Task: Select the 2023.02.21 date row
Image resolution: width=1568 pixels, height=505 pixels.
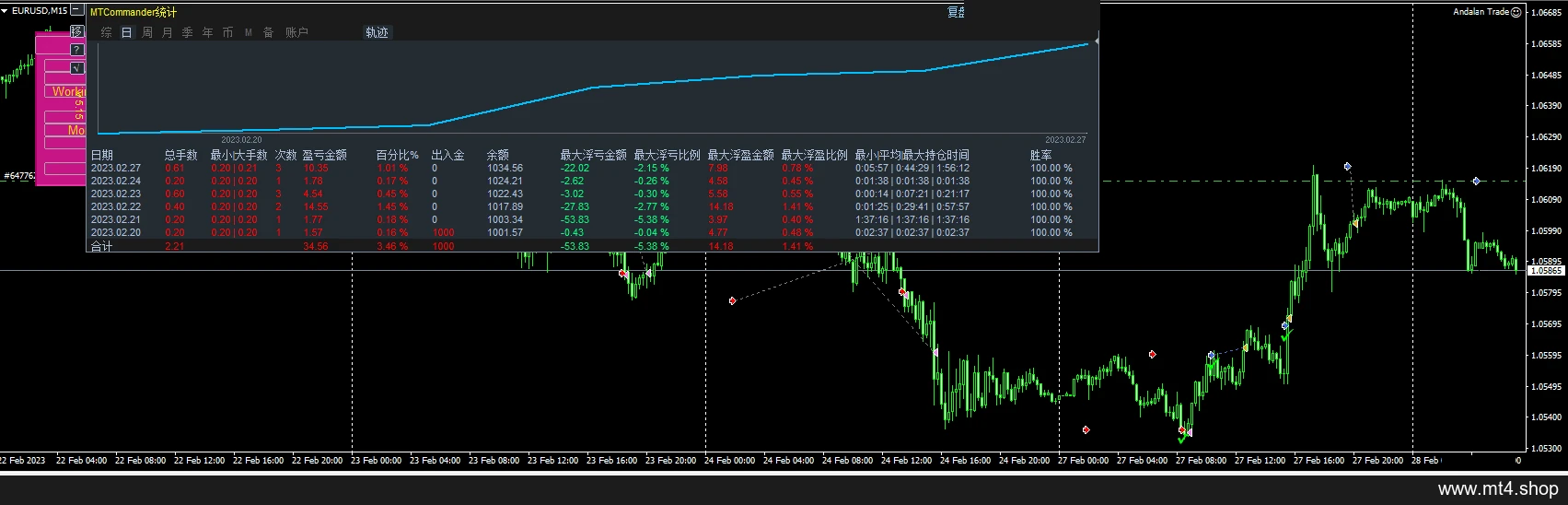Action: pos(116,219)
